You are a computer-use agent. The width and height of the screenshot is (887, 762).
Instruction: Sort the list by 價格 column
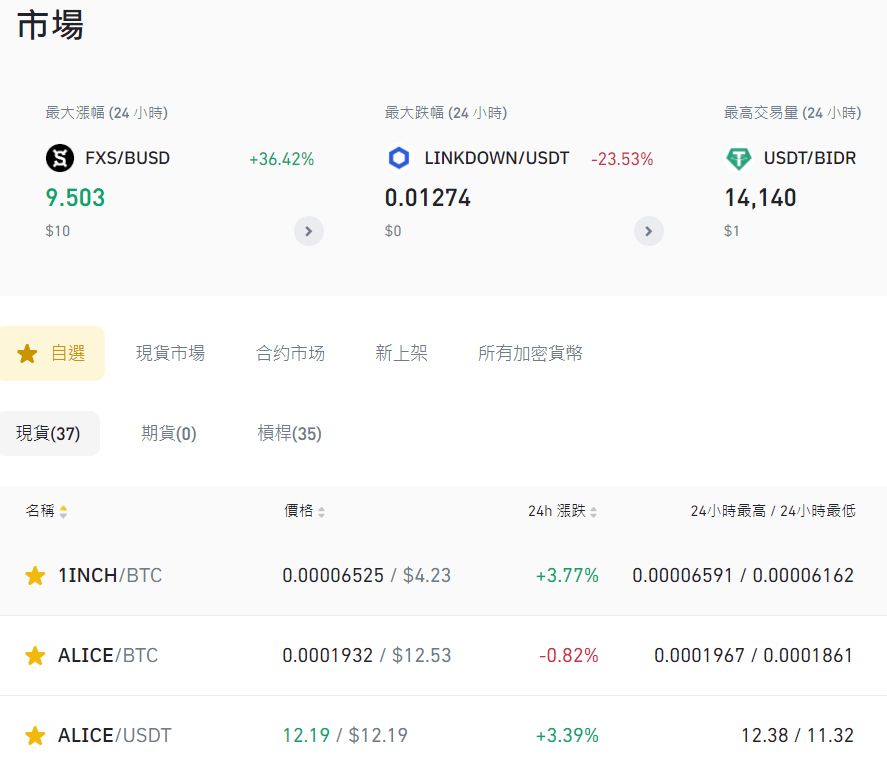click(304, 511)
